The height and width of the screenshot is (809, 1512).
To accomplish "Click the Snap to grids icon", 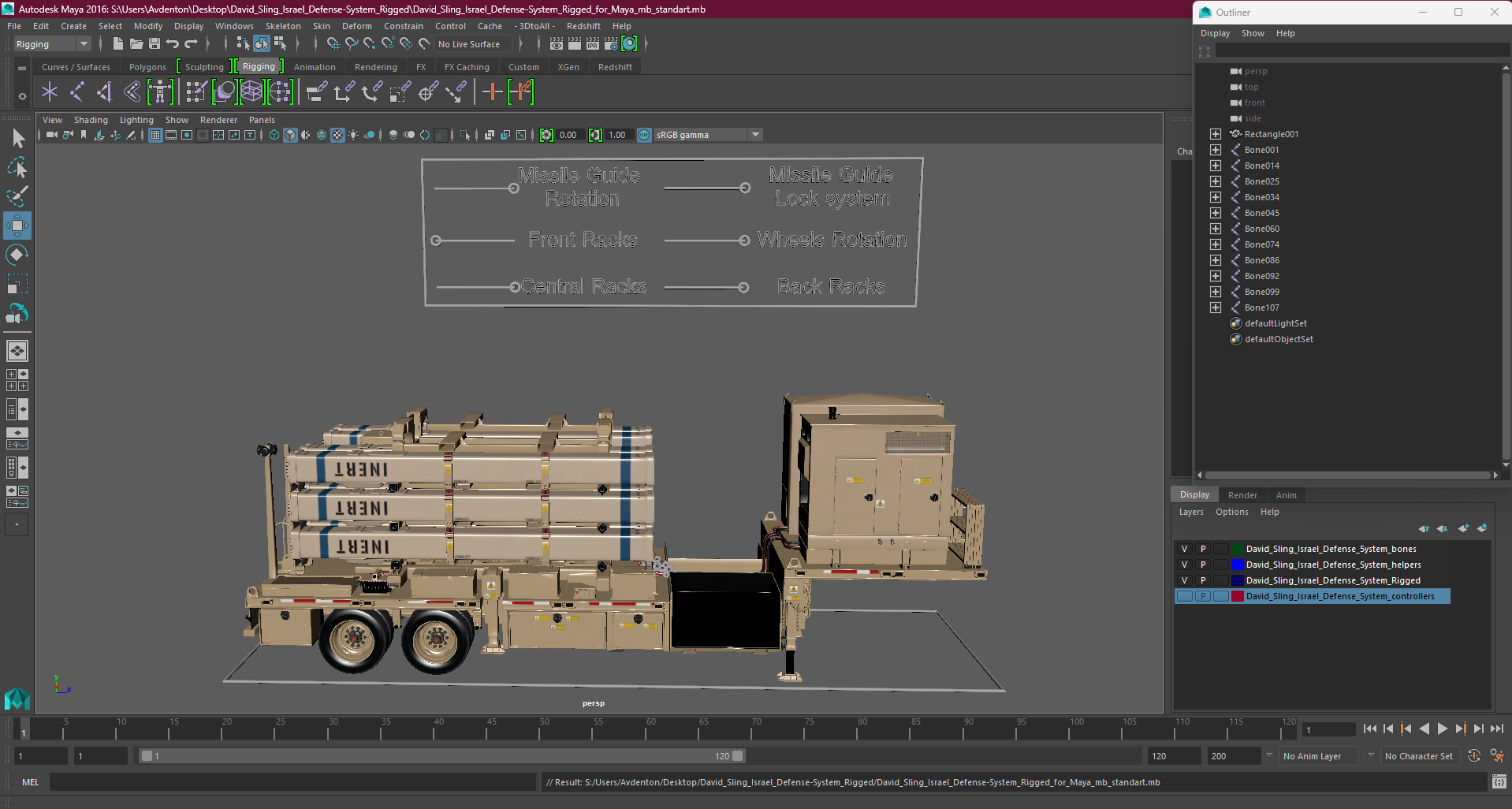I will [333, 44].
